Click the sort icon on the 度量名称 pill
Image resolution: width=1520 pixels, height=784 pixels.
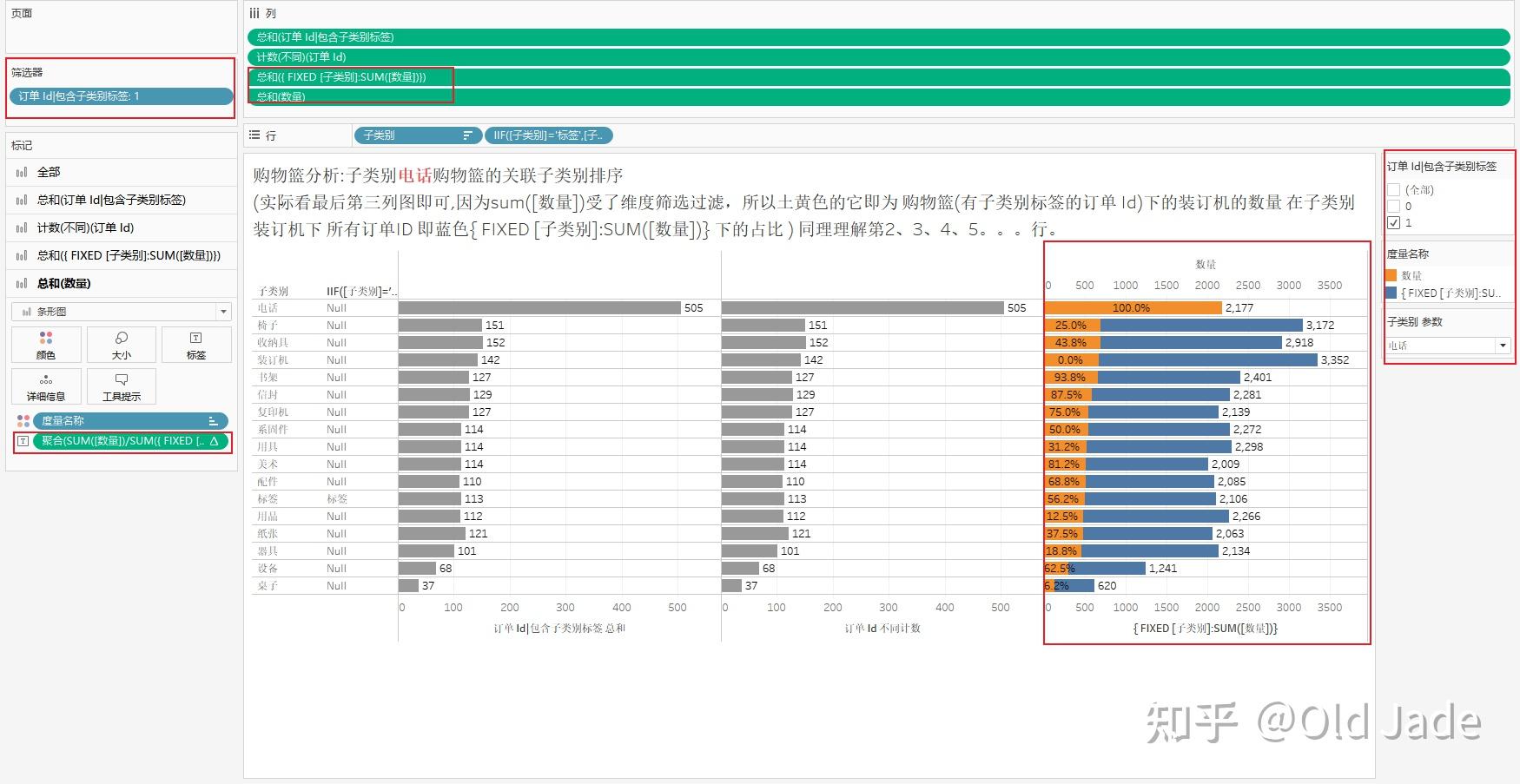[x=215, y=420]
